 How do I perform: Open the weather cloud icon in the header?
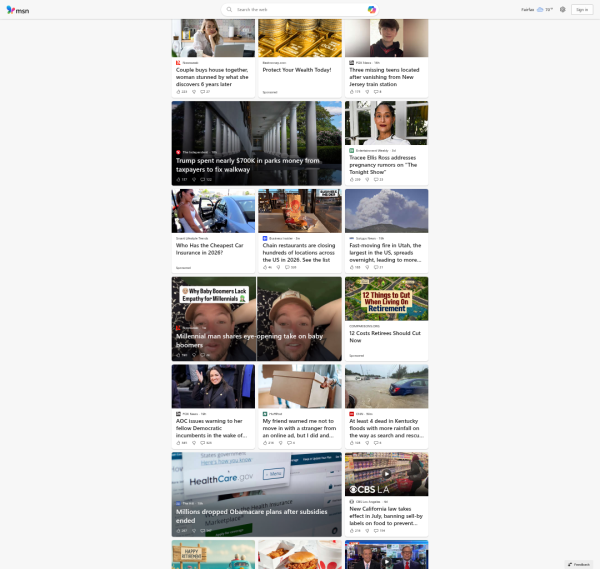(x=540, y=10)
